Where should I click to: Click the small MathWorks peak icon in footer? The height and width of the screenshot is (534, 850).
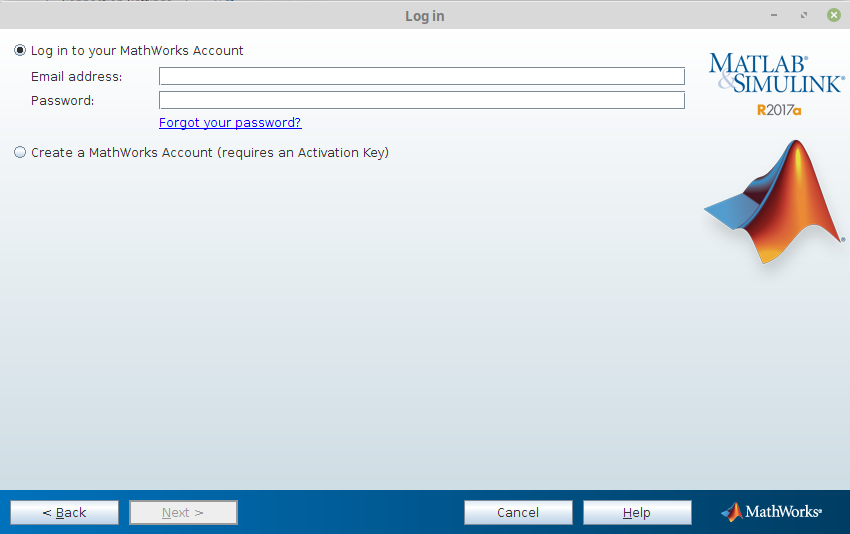click(x=731, y=512)
